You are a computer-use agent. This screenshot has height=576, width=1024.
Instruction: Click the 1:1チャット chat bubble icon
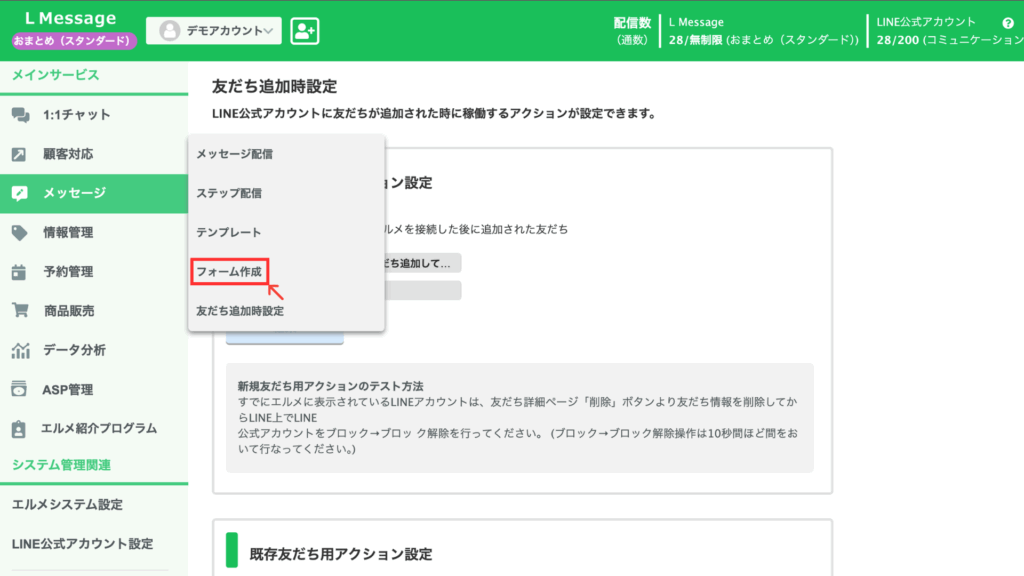click(x=20, y=115)
